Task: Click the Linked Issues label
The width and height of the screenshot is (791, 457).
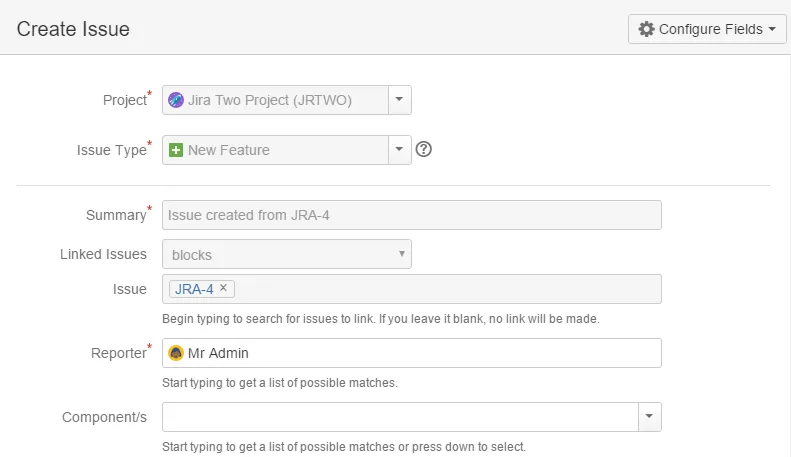Action: (x=103, y=254)
